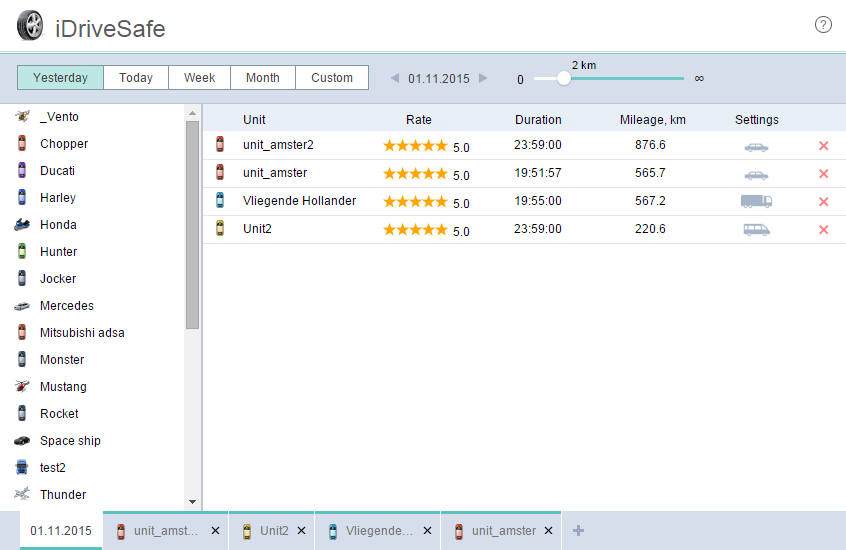Select the Yesterday period toggle
This screenshot has width=846, height=550.
pyautogui.click(x=60, y=78)
